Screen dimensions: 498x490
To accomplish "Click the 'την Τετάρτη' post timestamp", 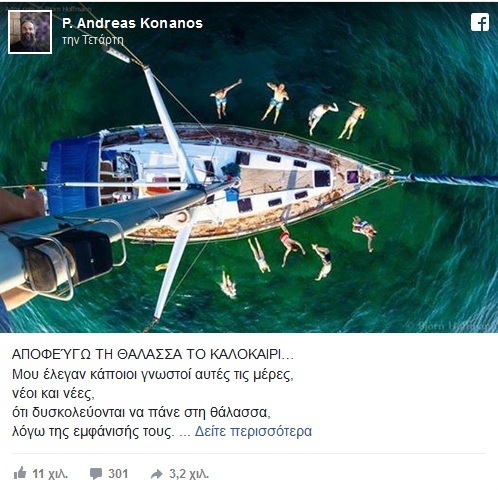I will (93, 40).
